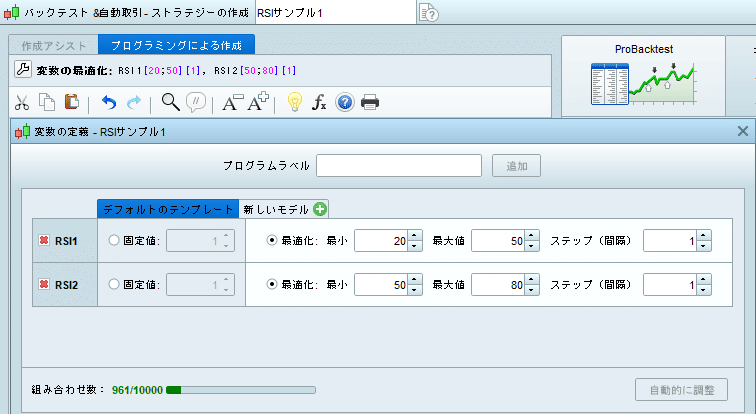The height and width of the screenshot is (414, 756).
Task: Click the RSI2 variable name label
Action: (66, 284)
